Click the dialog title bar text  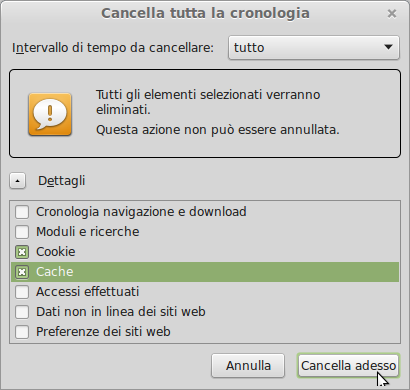(205, 13)
